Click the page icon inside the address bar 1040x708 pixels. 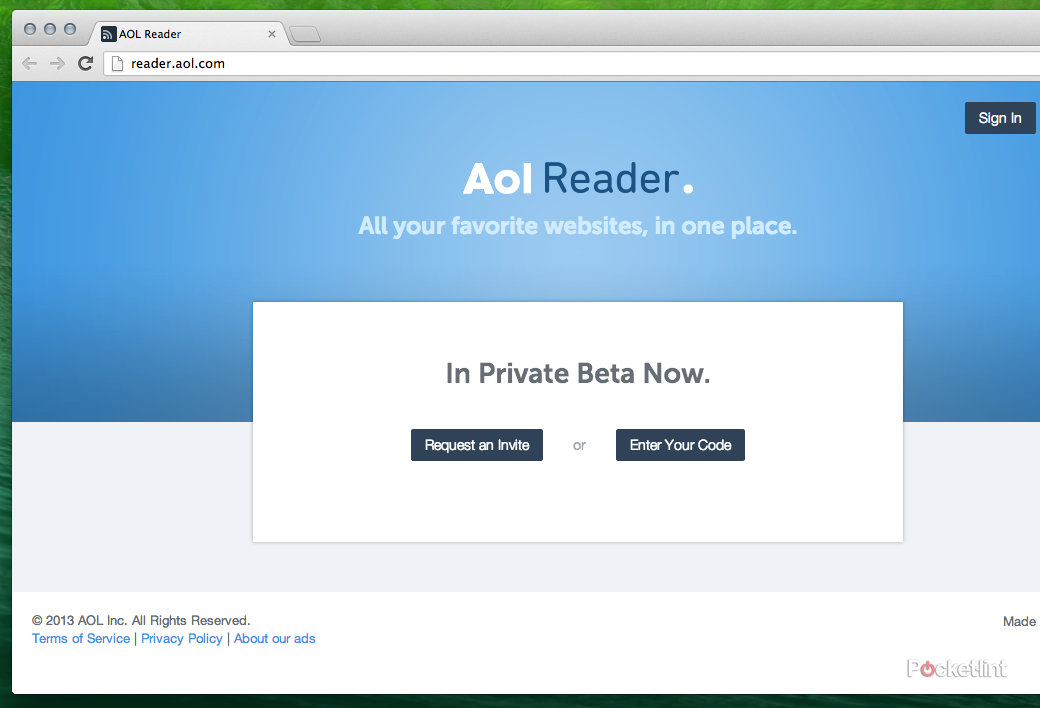pos(119,62)
